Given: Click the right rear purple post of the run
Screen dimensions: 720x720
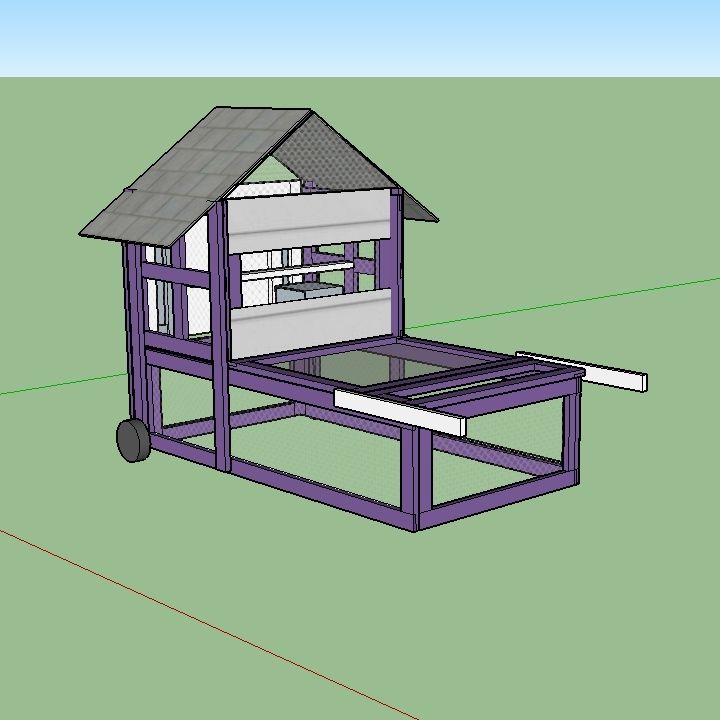Looking at the screenshot, I should tap(571, 432).
